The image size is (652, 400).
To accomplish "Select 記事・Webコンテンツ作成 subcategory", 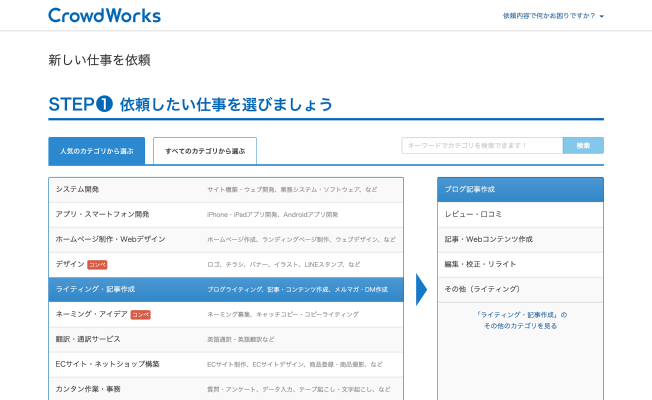I will (520, 239).
